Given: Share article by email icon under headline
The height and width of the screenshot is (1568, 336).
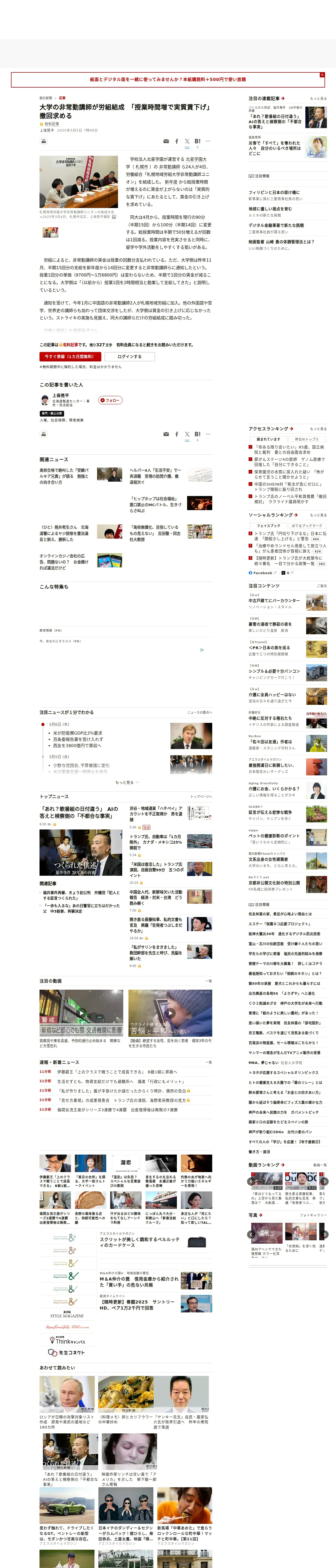Looking at the screenshot, I should click(x=166, y=141).
